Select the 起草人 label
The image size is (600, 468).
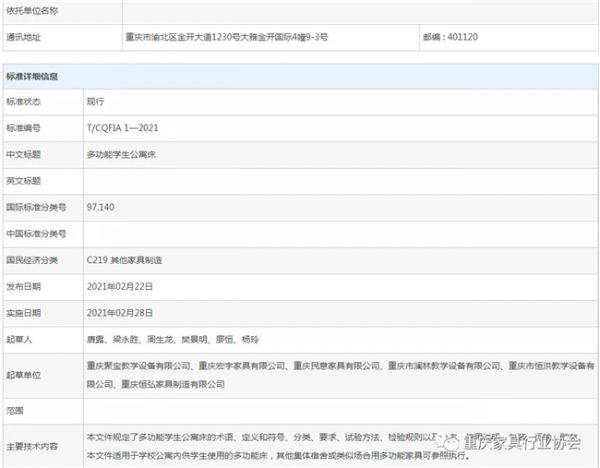click(19, 339)
